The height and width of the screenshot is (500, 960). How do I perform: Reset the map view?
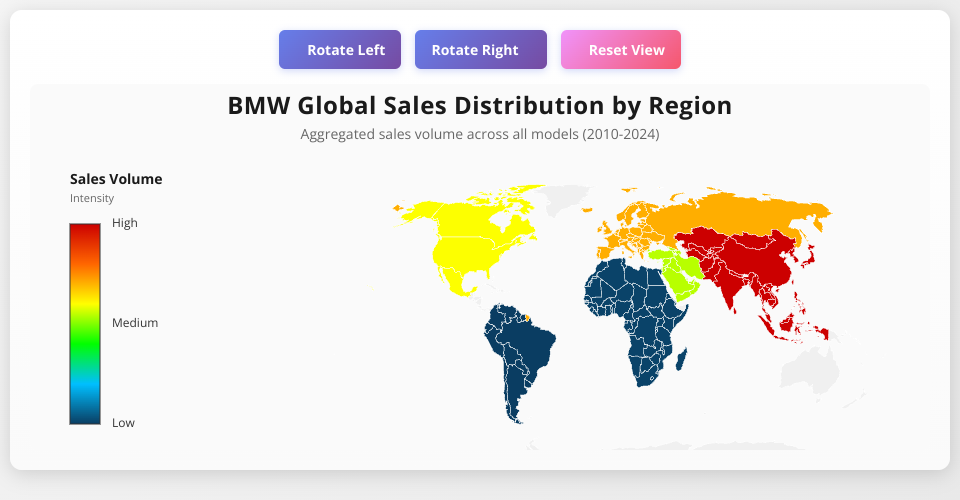coord(620,50)
